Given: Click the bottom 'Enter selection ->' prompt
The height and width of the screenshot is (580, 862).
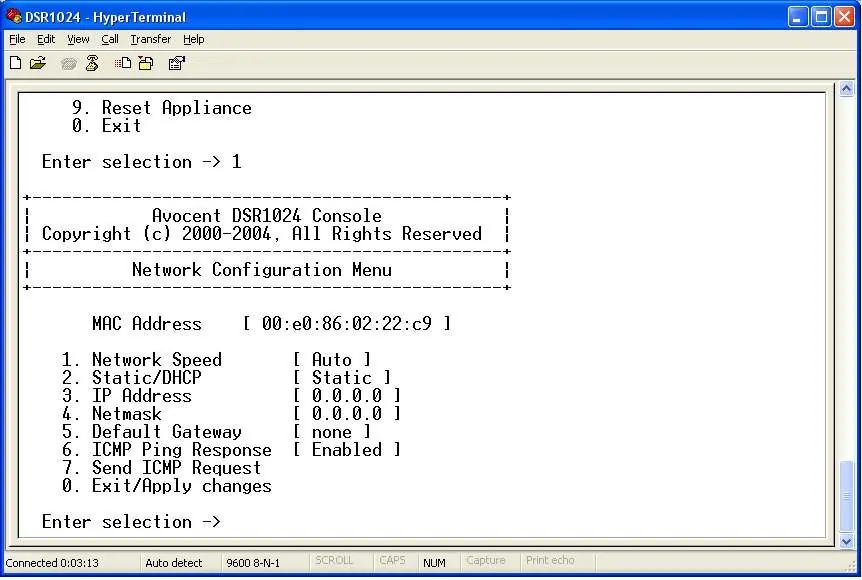Looking at the screenshot, I should click(x=131, y=522).
